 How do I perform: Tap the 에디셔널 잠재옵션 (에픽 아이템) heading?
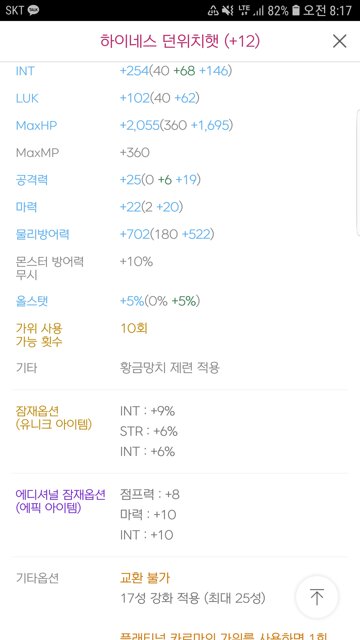pos(60,501)
